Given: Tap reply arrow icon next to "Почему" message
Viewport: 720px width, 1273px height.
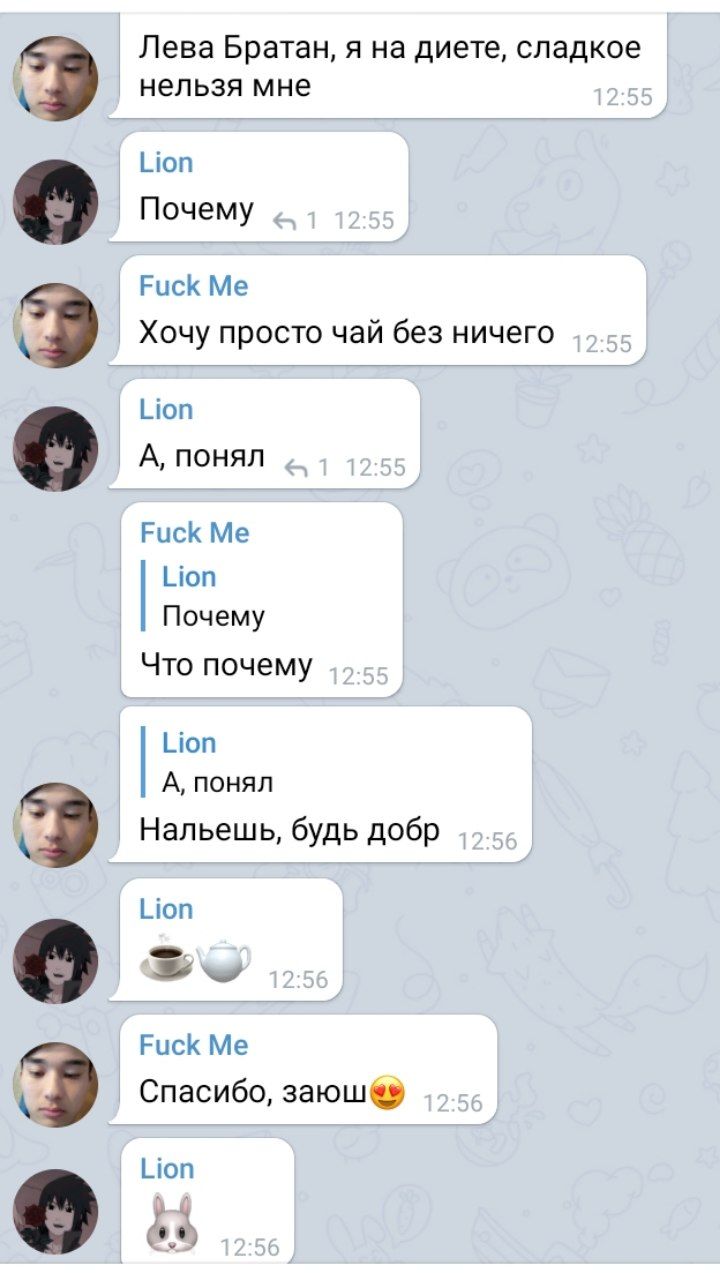Looking at the screenshot, I should tap(286, 220).
